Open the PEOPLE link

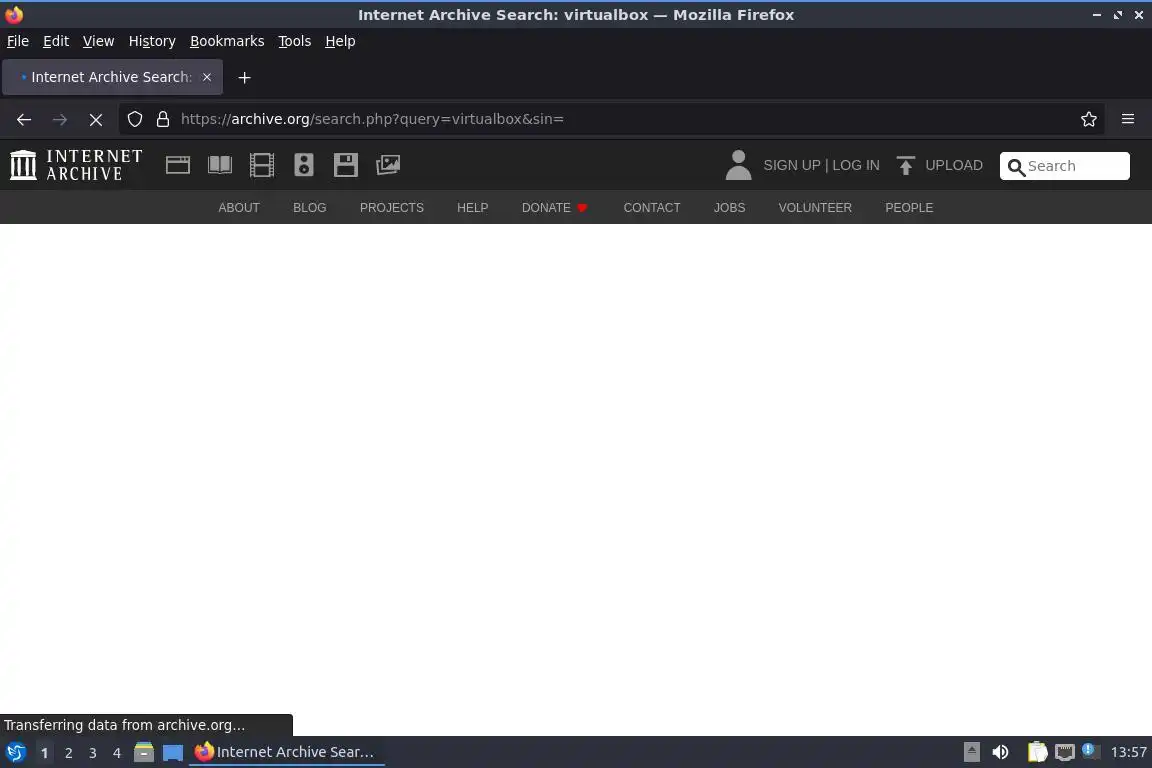click(909, 208)
